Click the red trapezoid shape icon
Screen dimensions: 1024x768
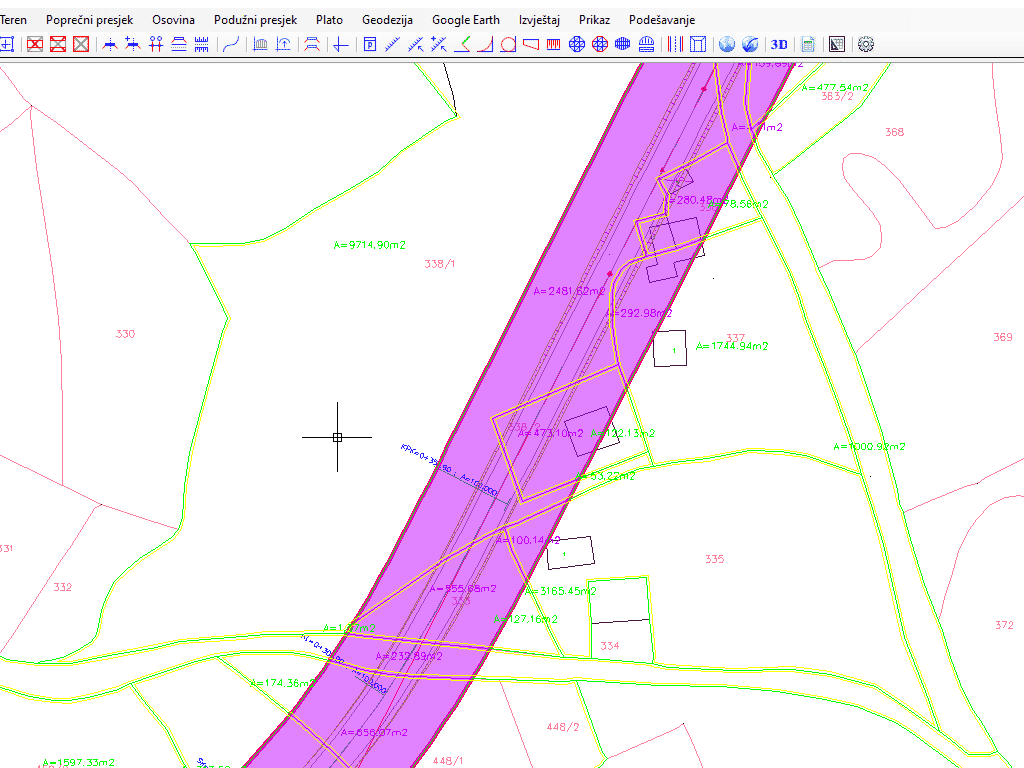(x=531, y=44)
